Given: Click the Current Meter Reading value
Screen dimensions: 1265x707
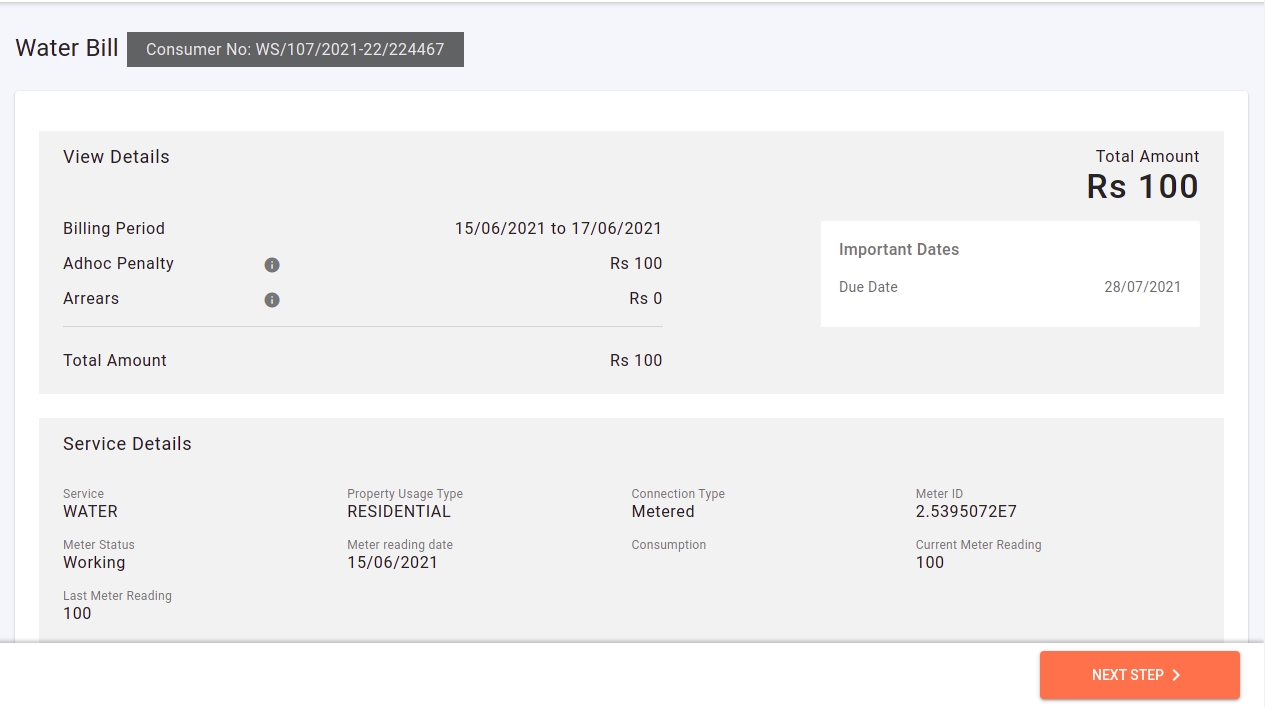Looking at the screenshot, I should point(930,563).
